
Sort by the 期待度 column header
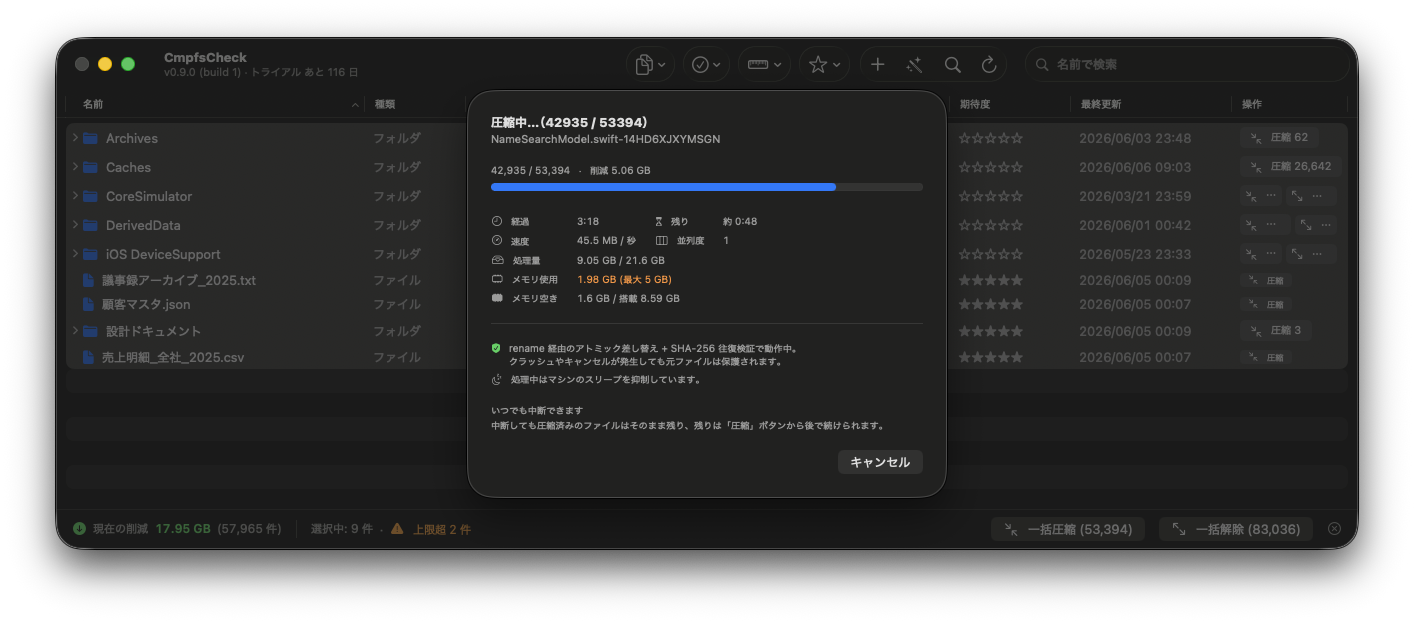(x=975, y=104)
